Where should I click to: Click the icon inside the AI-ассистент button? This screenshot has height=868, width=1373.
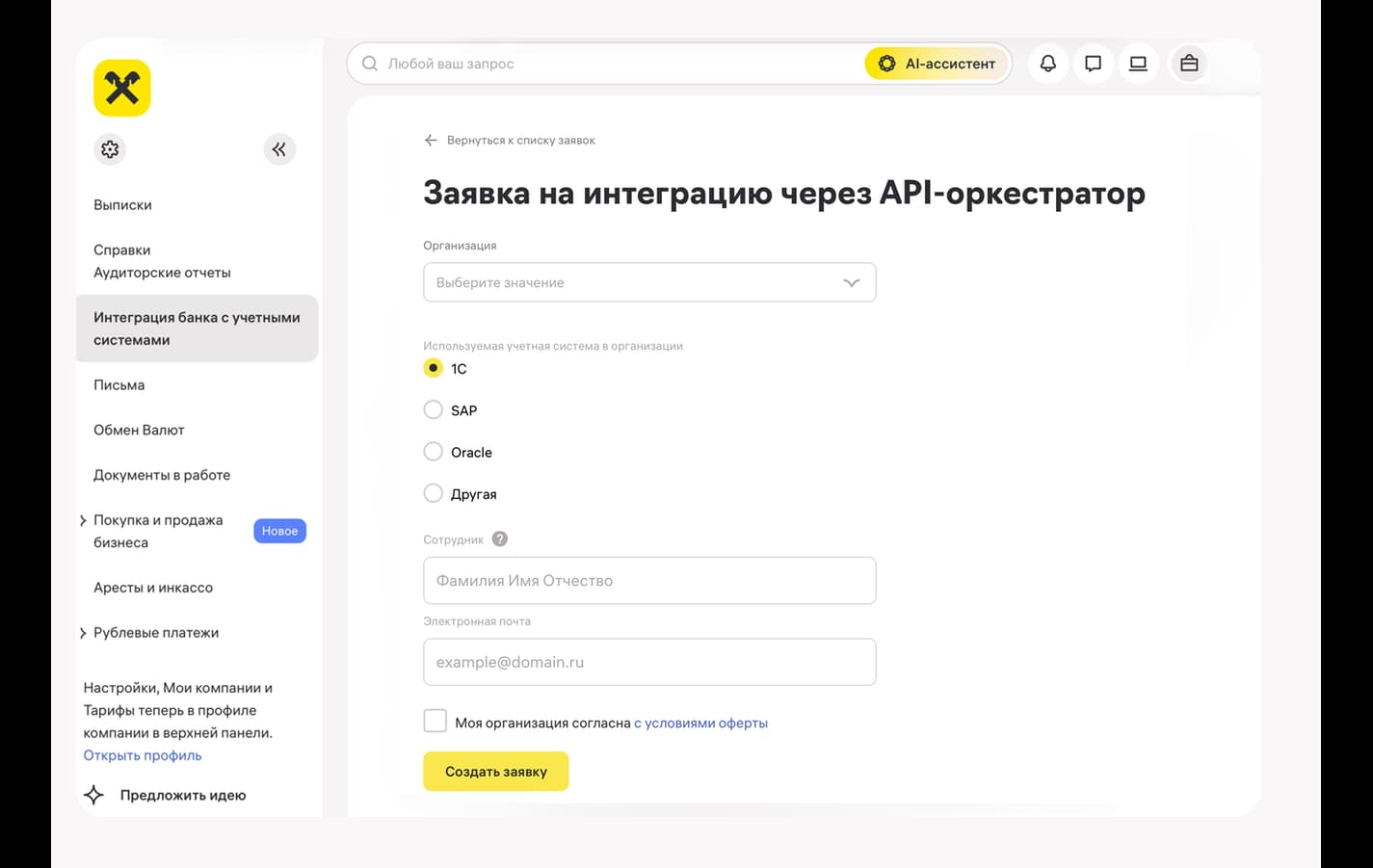[x=886, y=64]
